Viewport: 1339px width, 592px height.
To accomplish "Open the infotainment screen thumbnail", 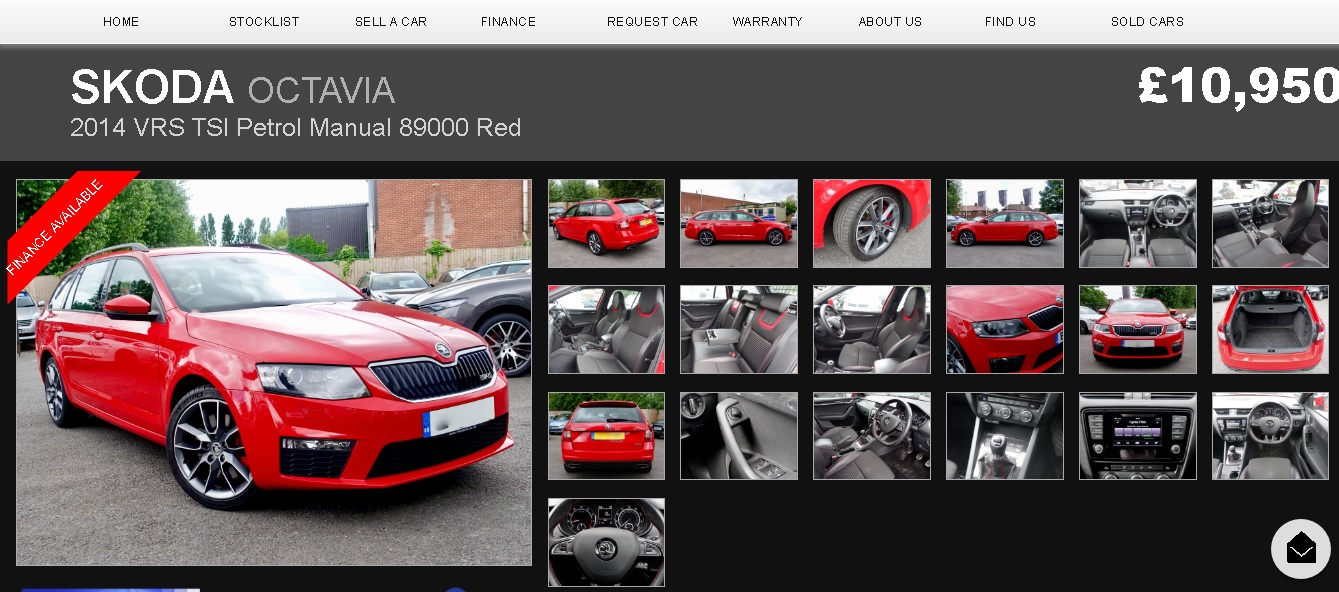I will 1138,436.
